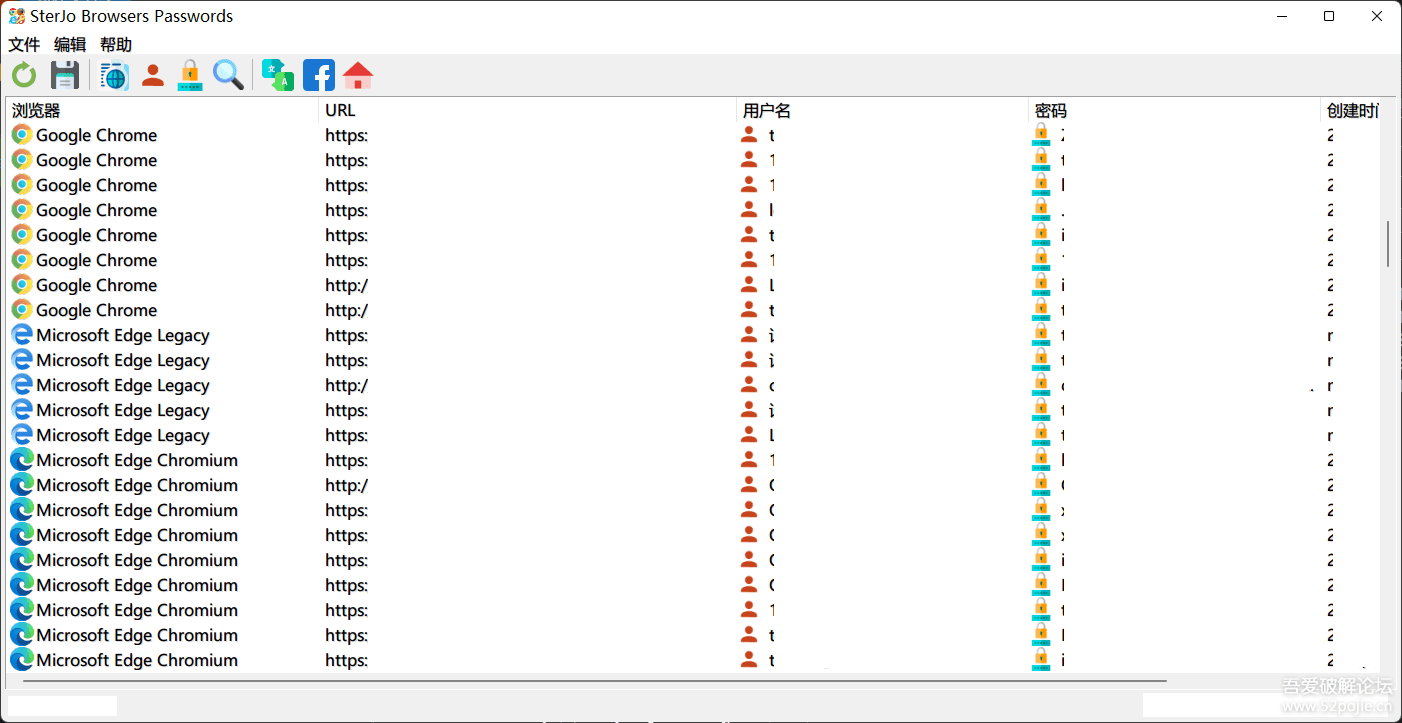This screenshot has width=1402, height=723.
Task: Click the orange user toolbar icon
Action: pyautogui.click(x=153, y=75)
